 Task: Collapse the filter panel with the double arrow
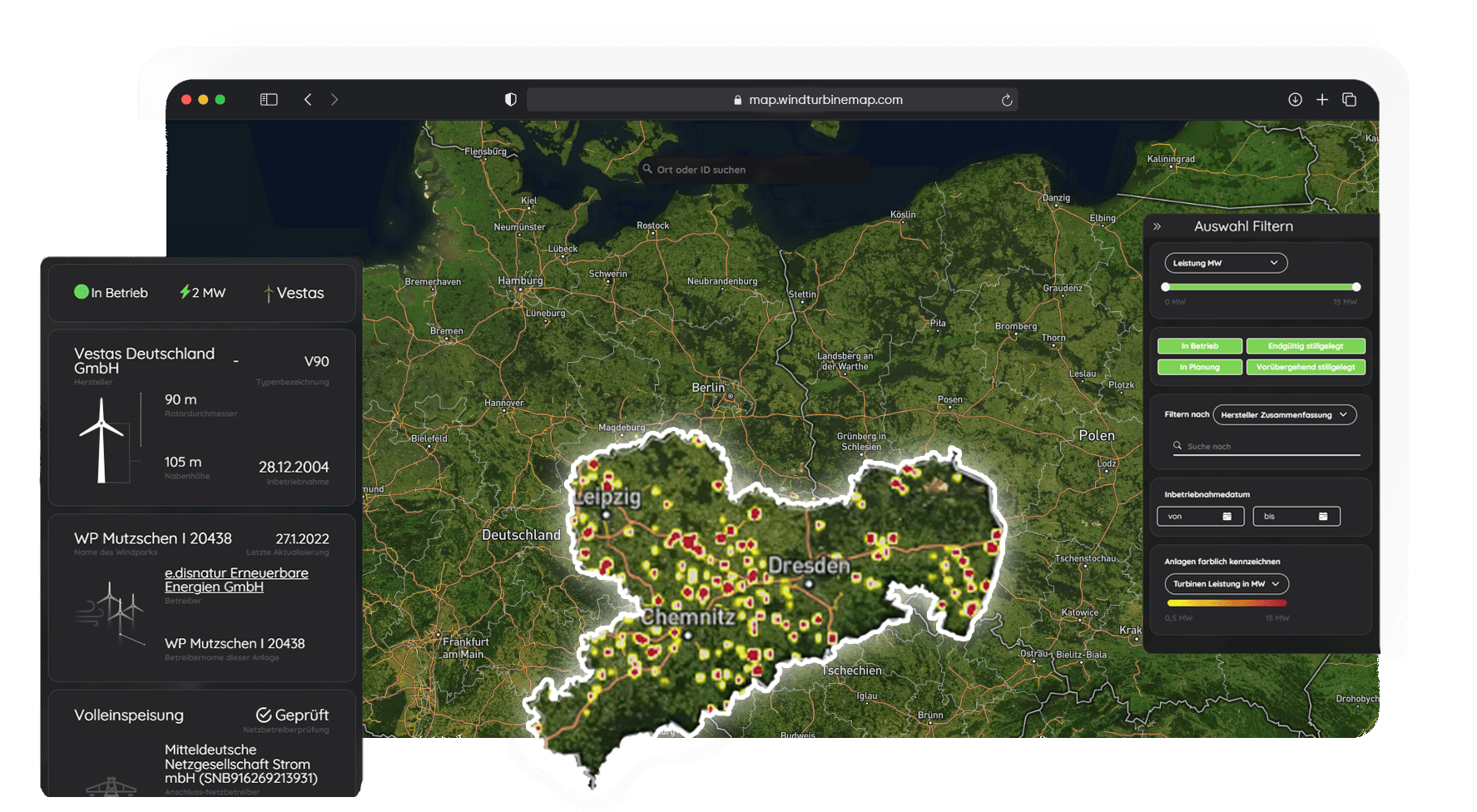click(x=1157, y=226)
